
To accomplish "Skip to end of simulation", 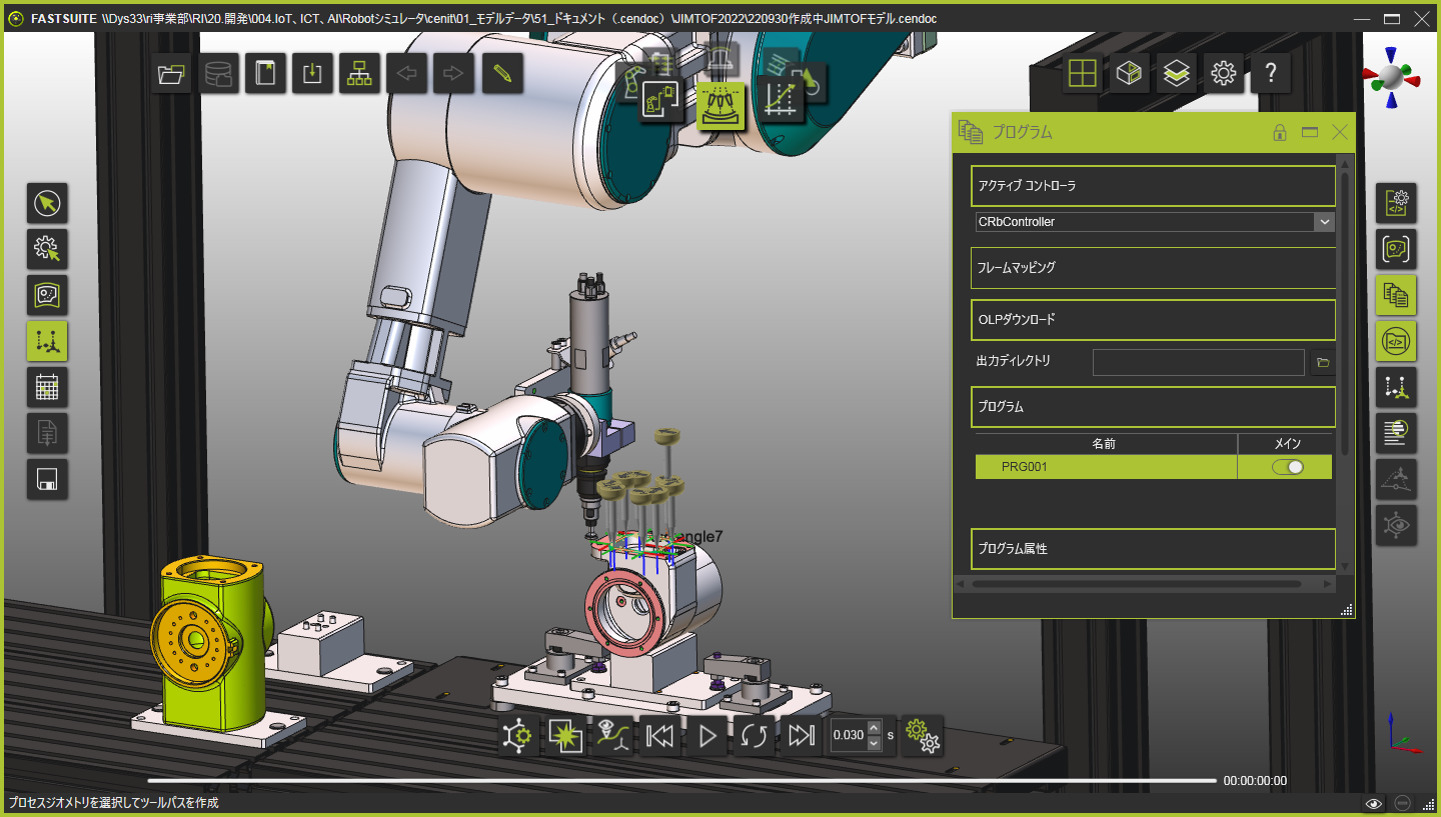I will pyautogui.click(x=801, y=736).
